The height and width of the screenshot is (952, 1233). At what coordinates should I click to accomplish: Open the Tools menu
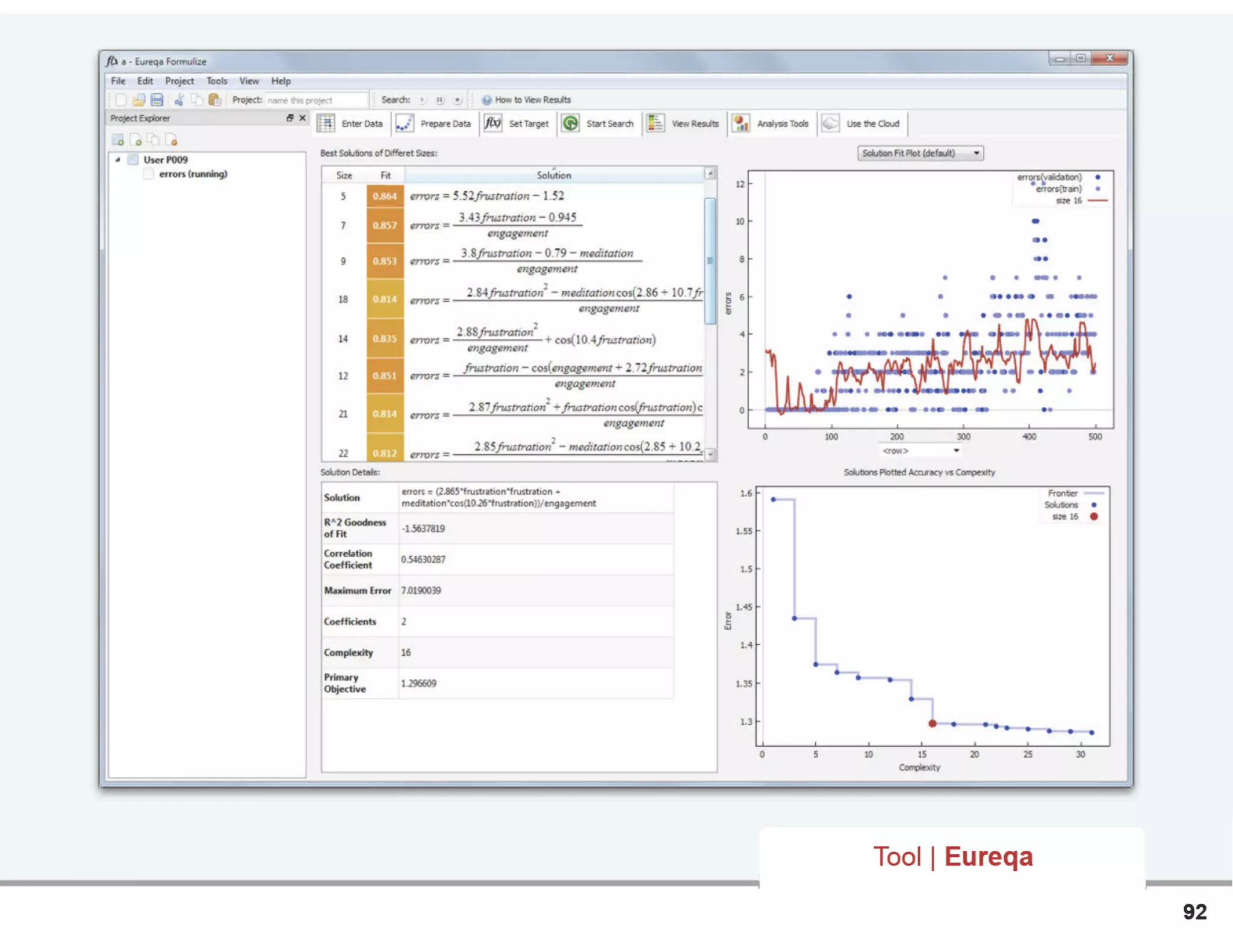(217, 81)
